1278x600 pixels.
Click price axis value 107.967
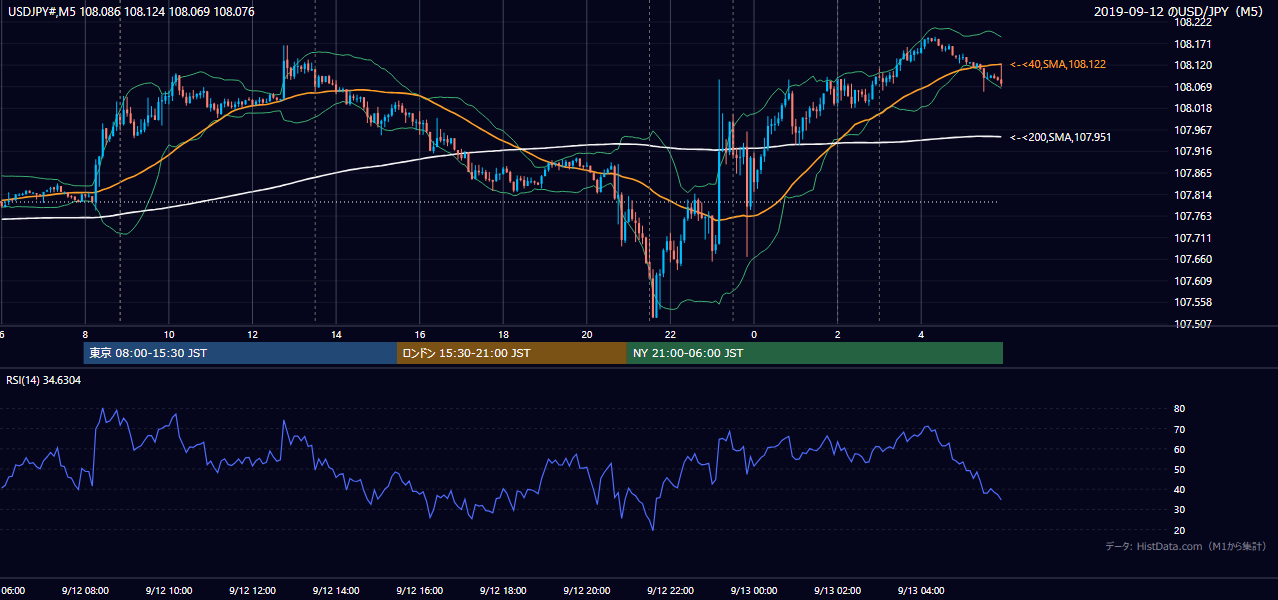tap(1193, 130)
